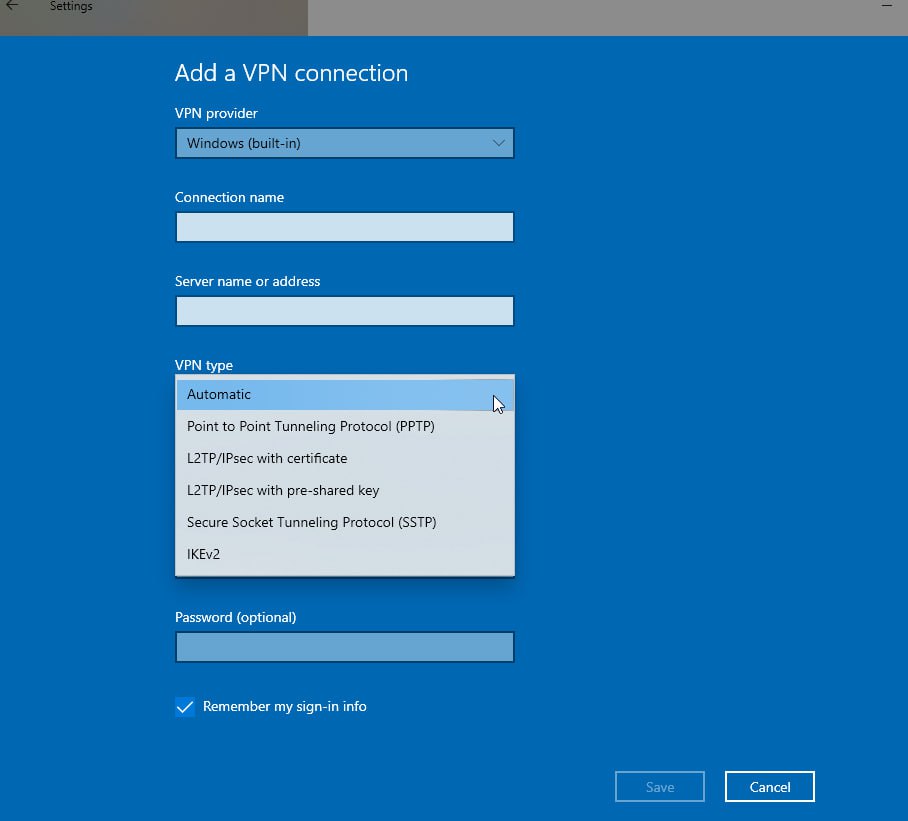
Task: Click the Password (optional) field
Action: (x=345, y=647)
